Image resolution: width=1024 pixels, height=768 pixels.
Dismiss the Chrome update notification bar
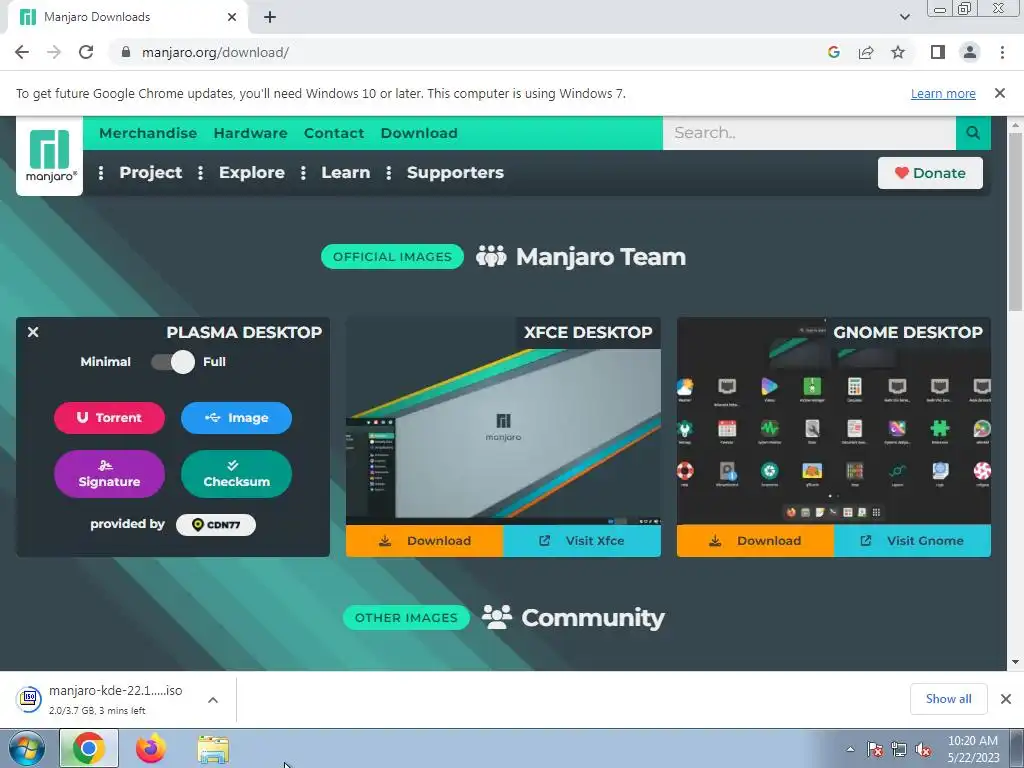(999, 93)
